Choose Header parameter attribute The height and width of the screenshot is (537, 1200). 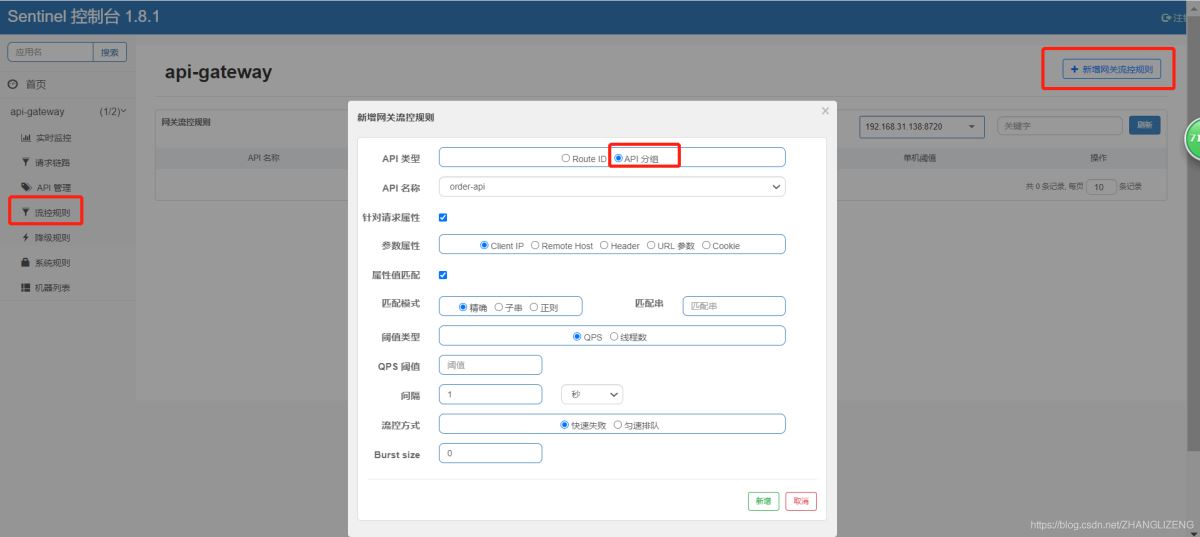(x=604, y=245)
